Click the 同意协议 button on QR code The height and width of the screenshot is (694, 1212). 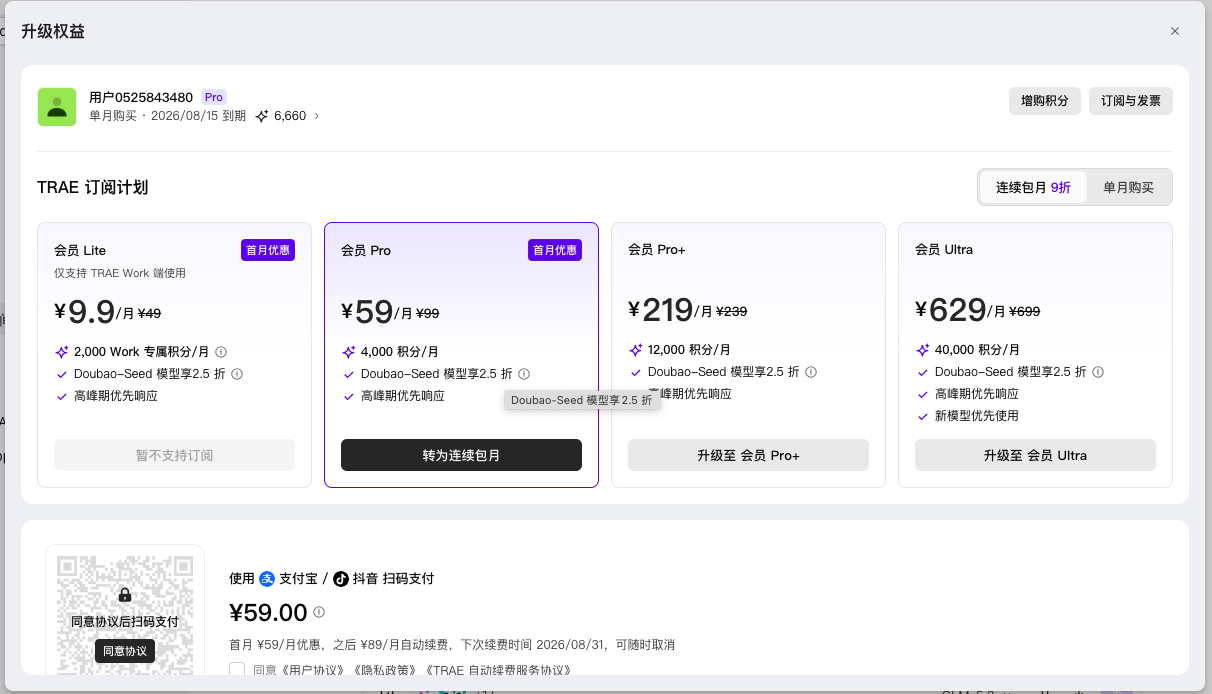(x=125, y=651)
